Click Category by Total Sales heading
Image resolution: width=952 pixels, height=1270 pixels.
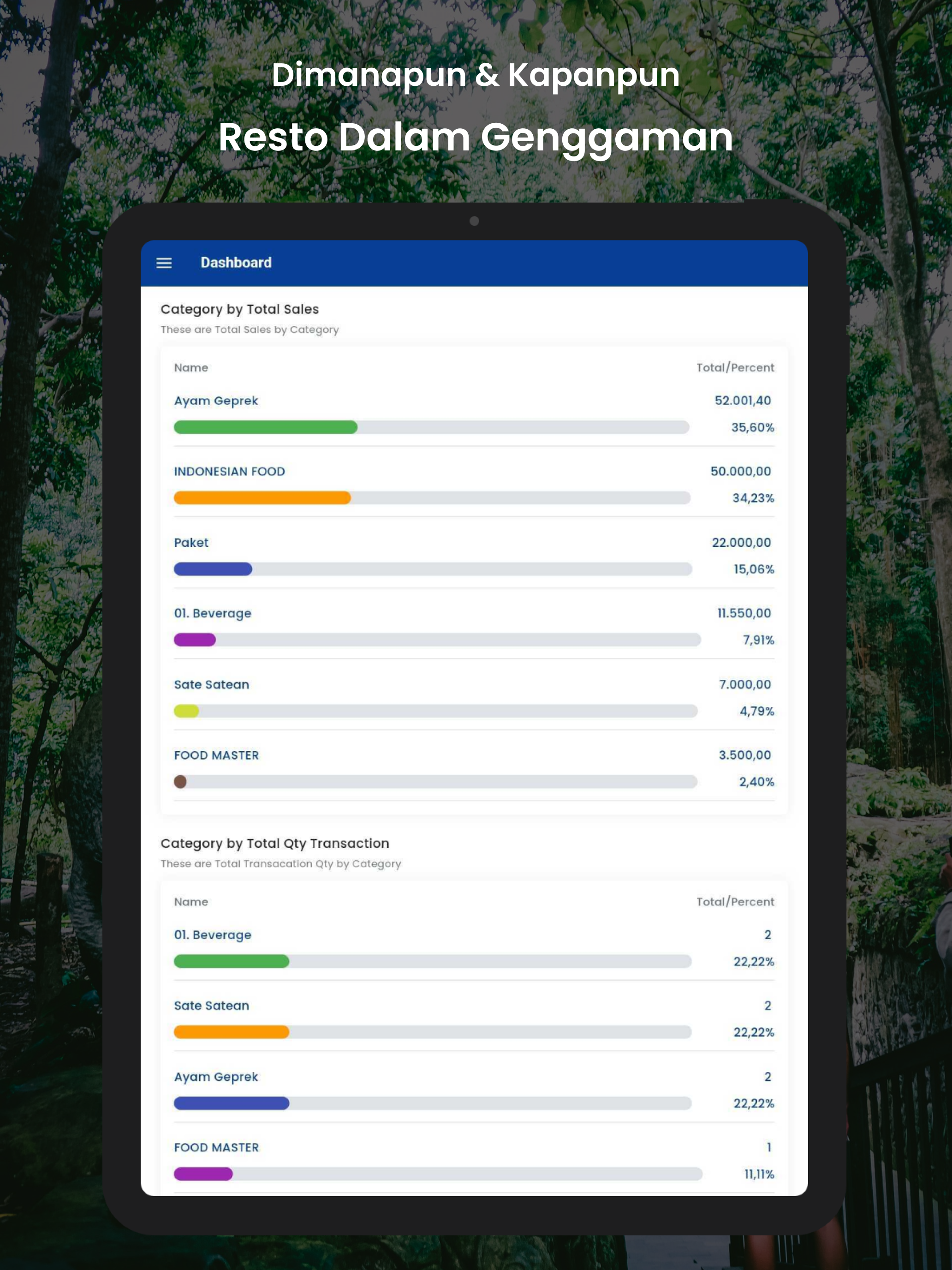(x=240, y=310)
